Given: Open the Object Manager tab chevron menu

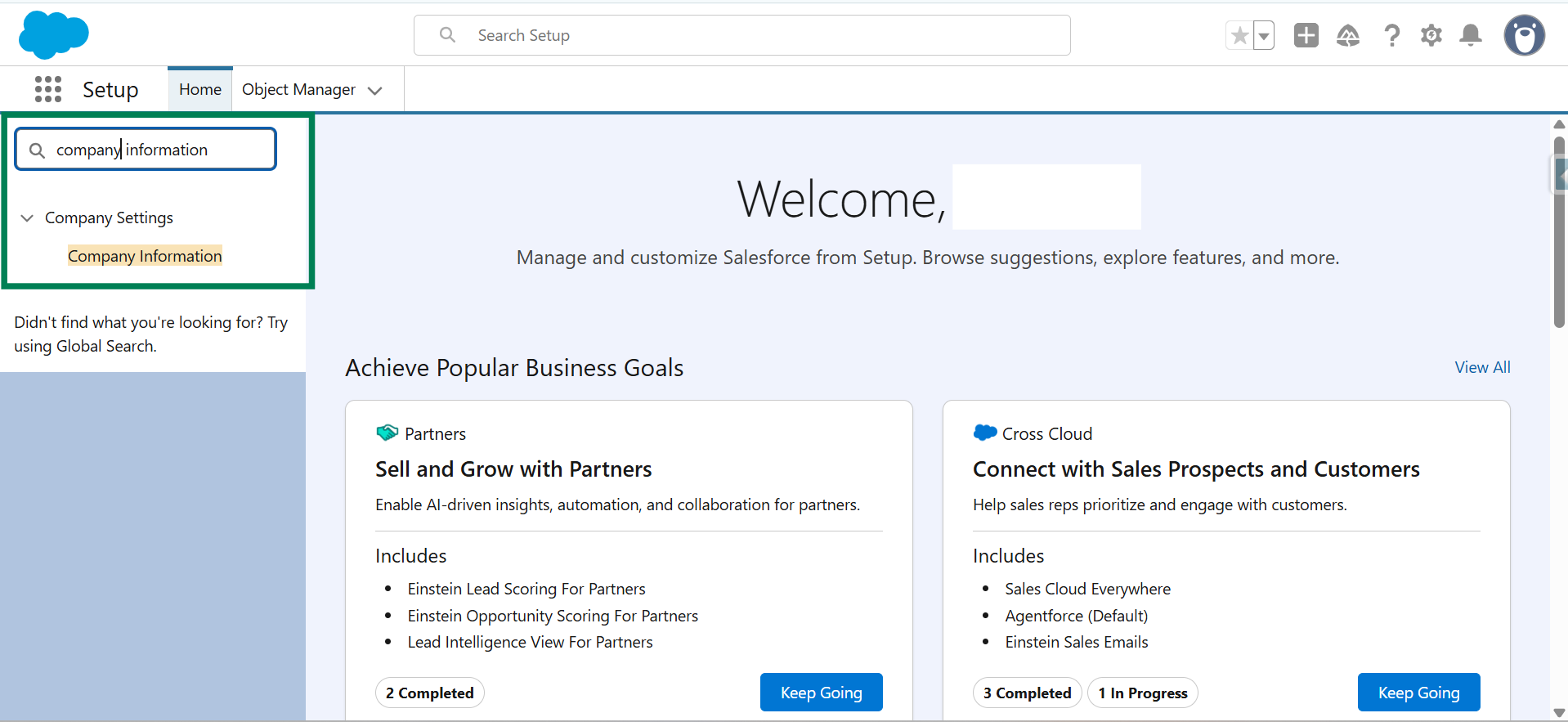Looking at the screenshot, I should click(x=375, y=90).
